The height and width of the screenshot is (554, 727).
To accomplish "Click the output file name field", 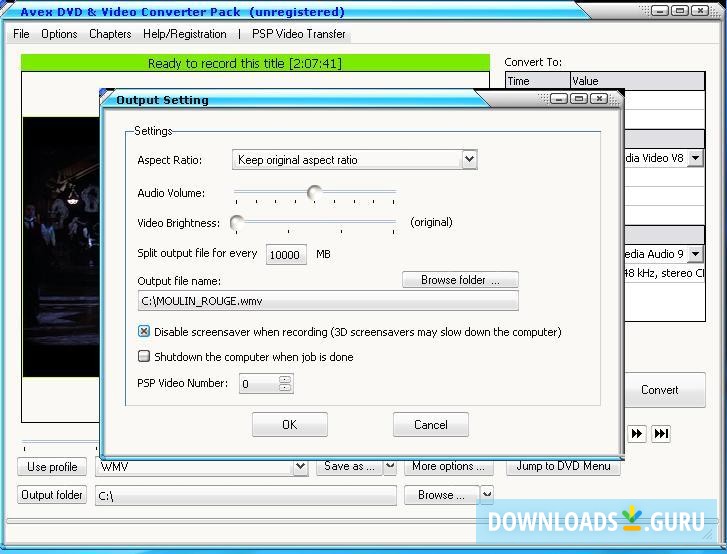I will (x=328, y=301).
